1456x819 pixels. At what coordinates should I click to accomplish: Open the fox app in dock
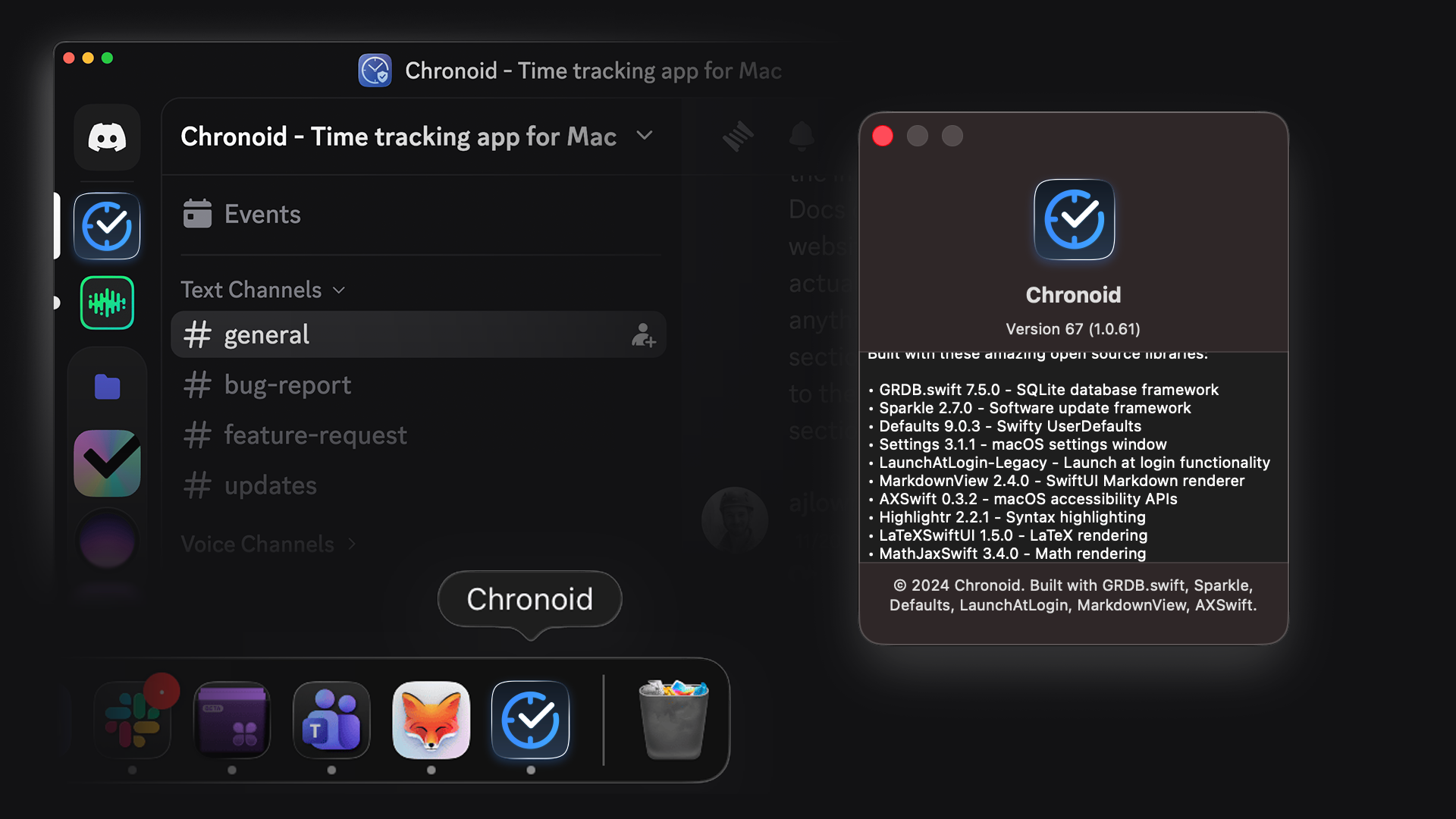[431, 720]
